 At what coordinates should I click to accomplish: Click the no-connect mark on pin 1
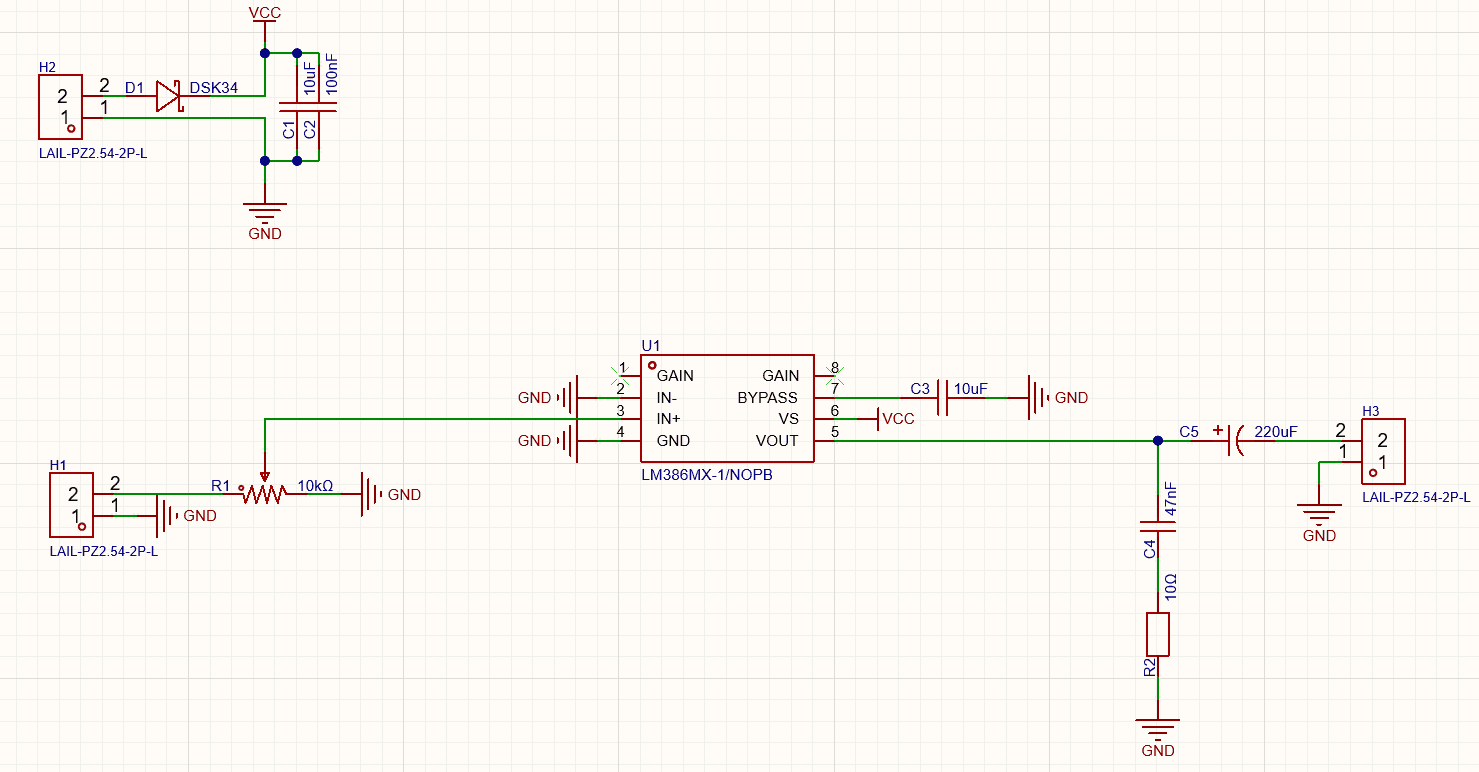click(618, 375)
